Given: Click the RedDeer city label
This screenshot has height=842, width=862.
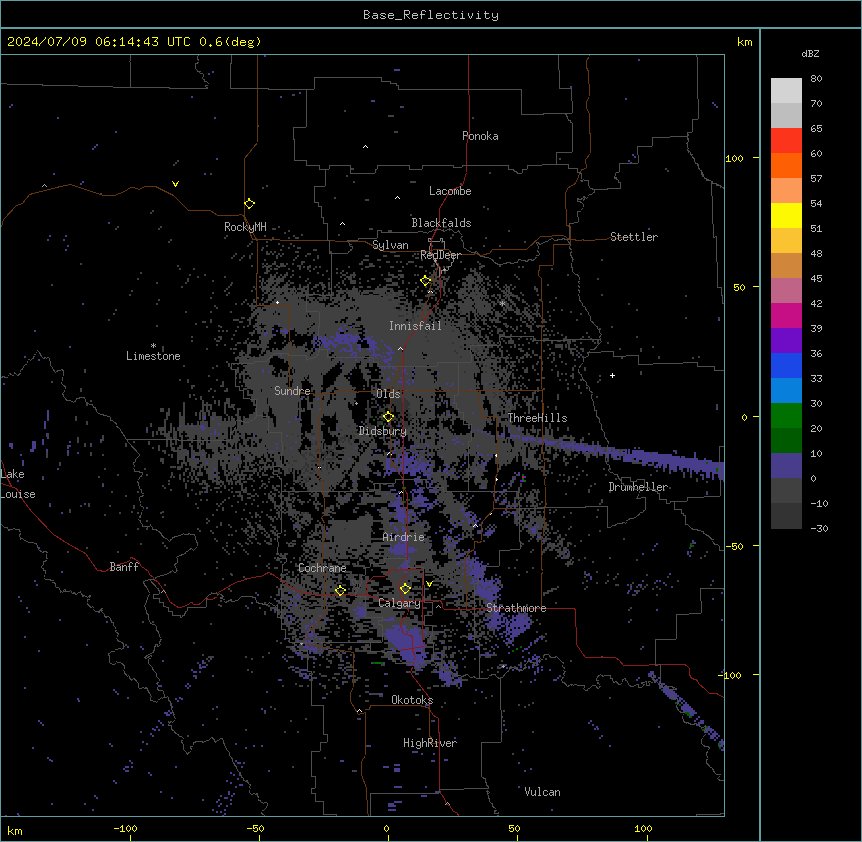Looking at the screenshot, I should point(440,255).
